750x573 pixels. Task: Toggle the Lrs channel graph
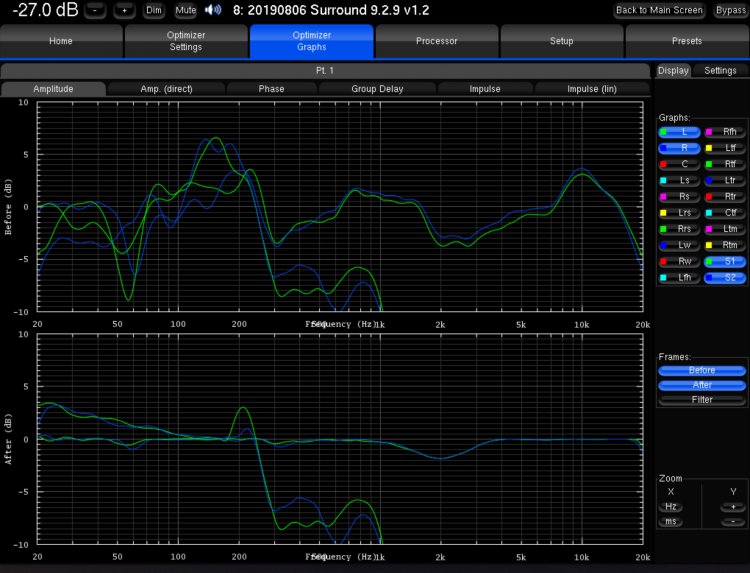tap(679, 213)
